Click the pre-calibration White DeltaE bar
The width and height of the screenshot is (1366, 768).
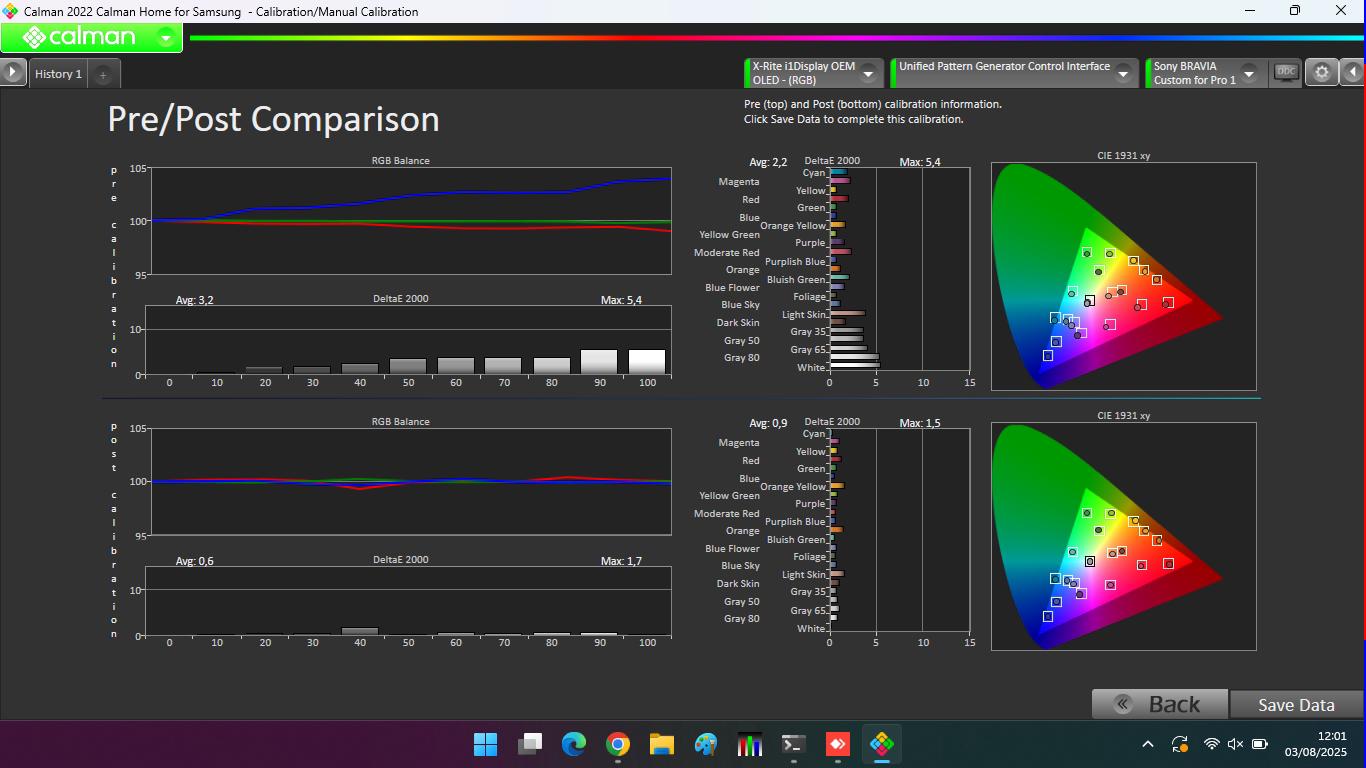855,365
